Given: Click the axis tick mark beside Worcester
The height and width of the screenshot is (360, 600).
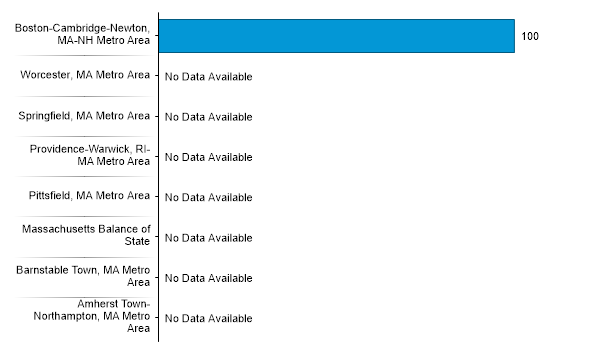Looking at the screenshot, I should coord(157,76).
